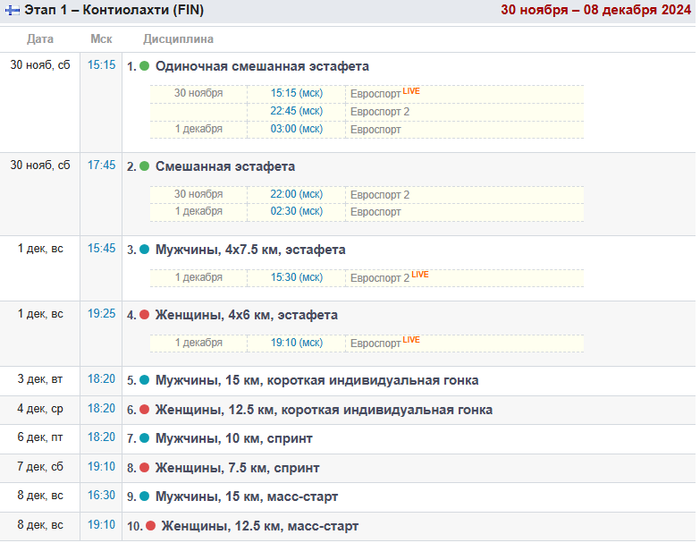Image resolution: width=700 pixels, height=543 pixels.
Task: Click teal dot beside Мужчины, 15 км, масс-старт
Action: click(144, 496)
